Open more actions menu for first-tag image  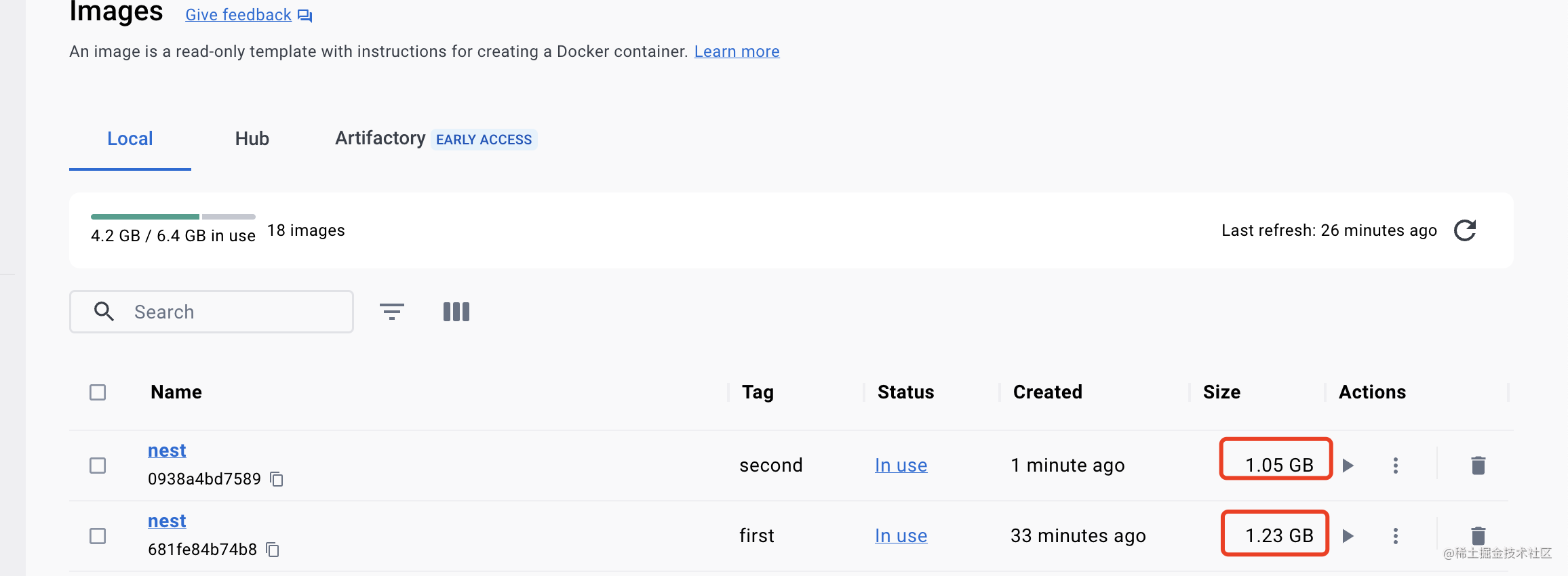coord(1395,536)
